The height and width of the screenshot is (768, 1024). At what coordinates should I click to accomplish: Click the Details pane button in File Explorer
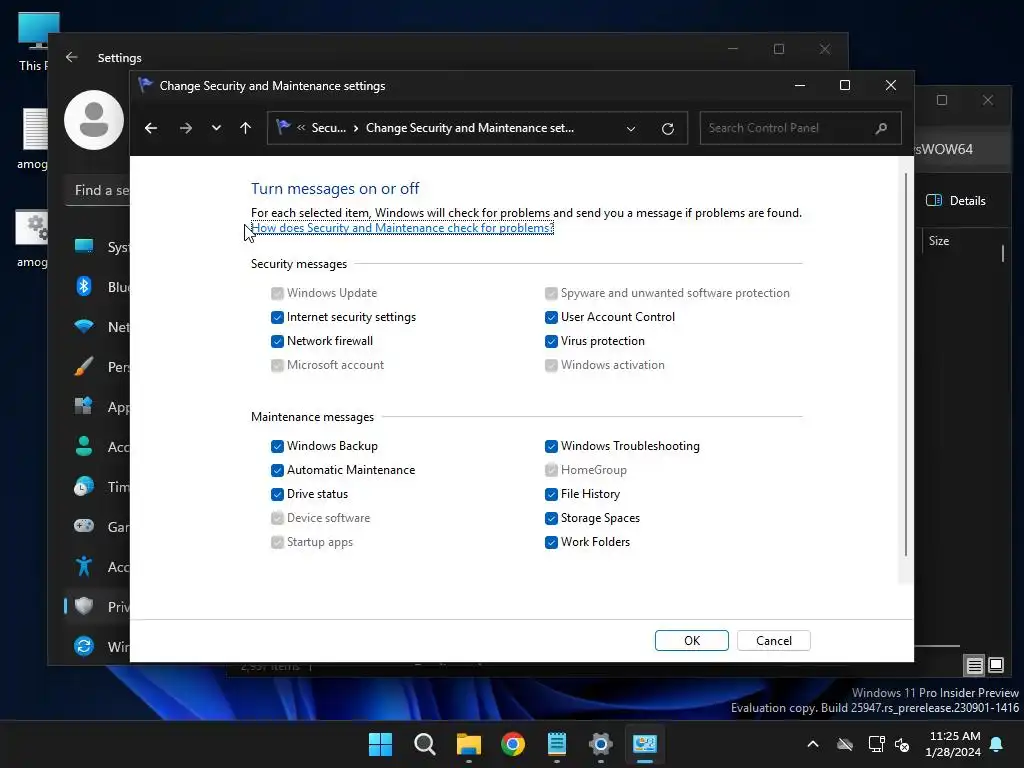[955, 200]
